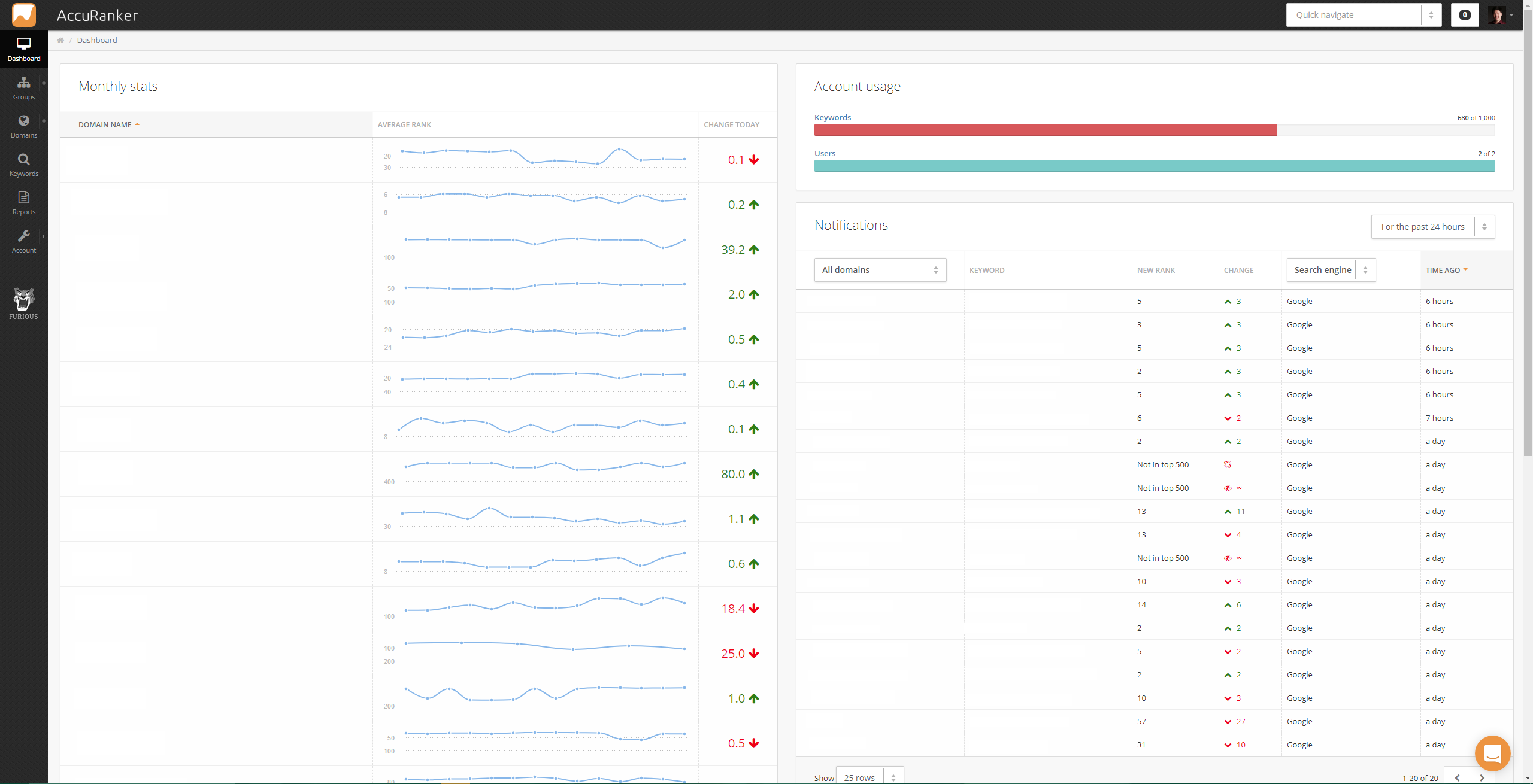This screenshot has width=1533, height=784.
Task: Open the orange chat support bubble
Action: click(x=1492, y=753)
